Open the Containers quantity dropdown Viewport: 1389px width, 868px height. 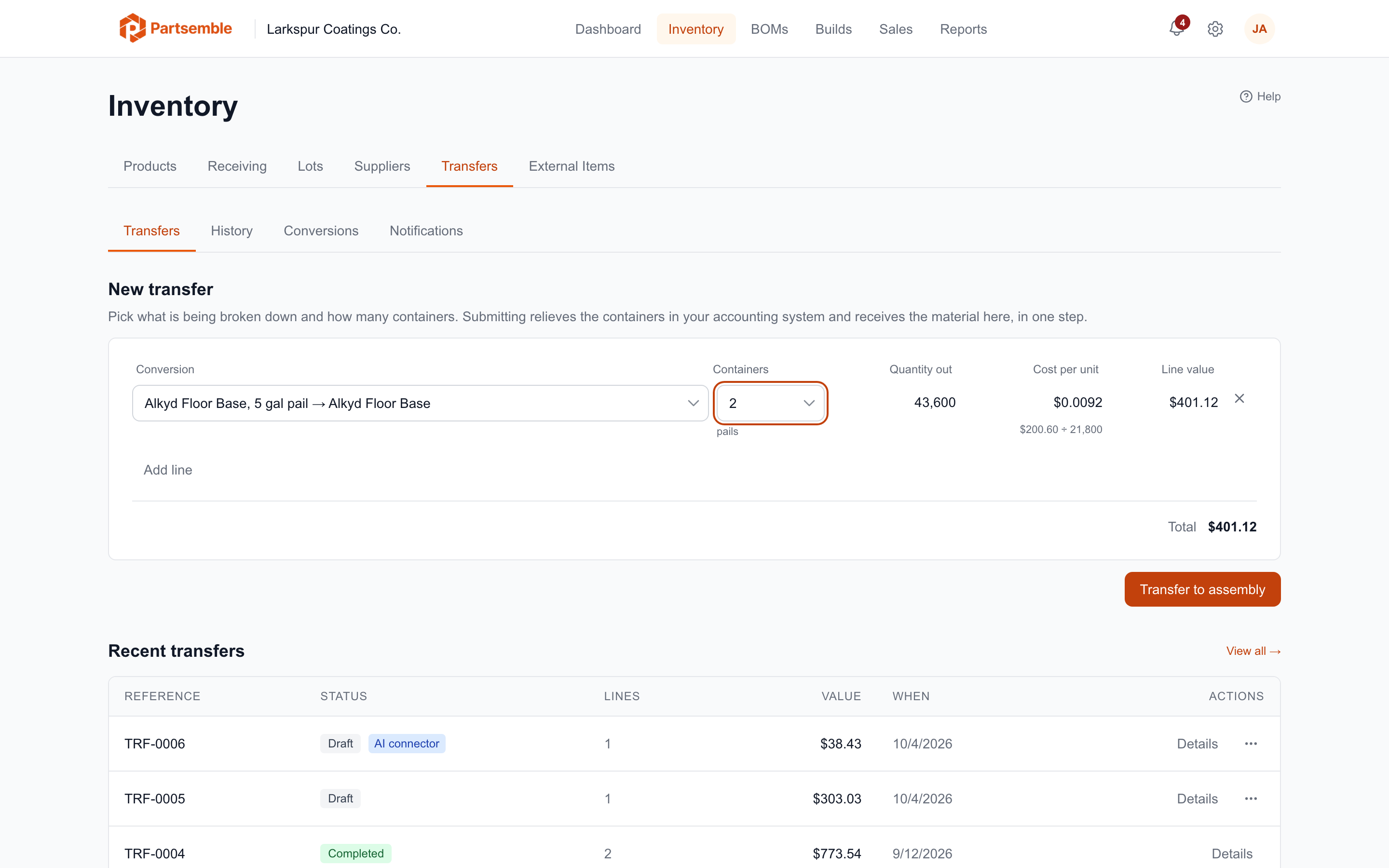(x=770, y=403)
